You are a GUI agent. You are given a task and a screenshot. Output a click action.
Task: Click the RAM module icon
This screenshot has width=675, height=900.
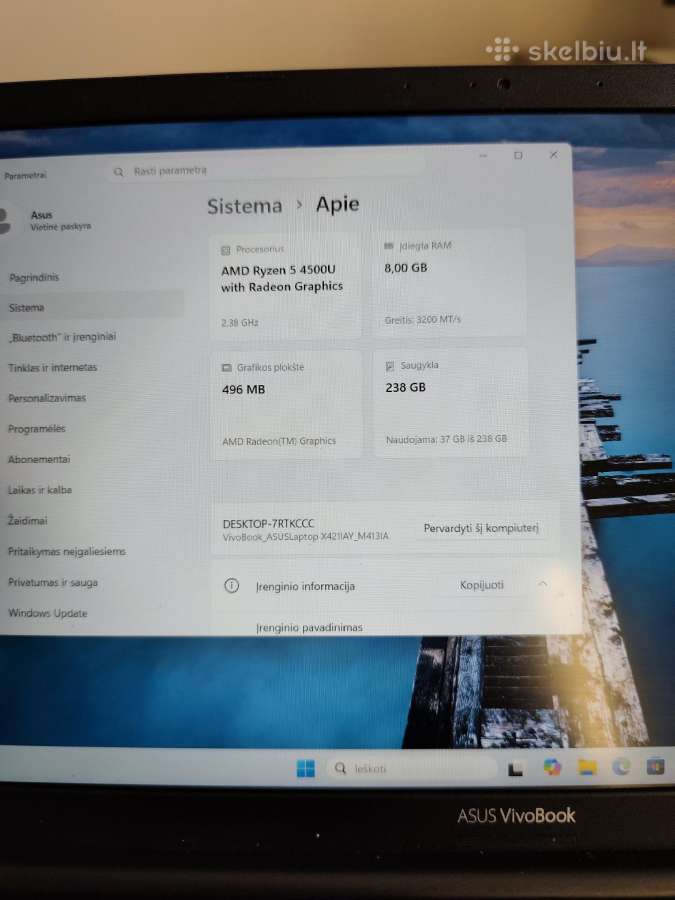click(389, 246)
